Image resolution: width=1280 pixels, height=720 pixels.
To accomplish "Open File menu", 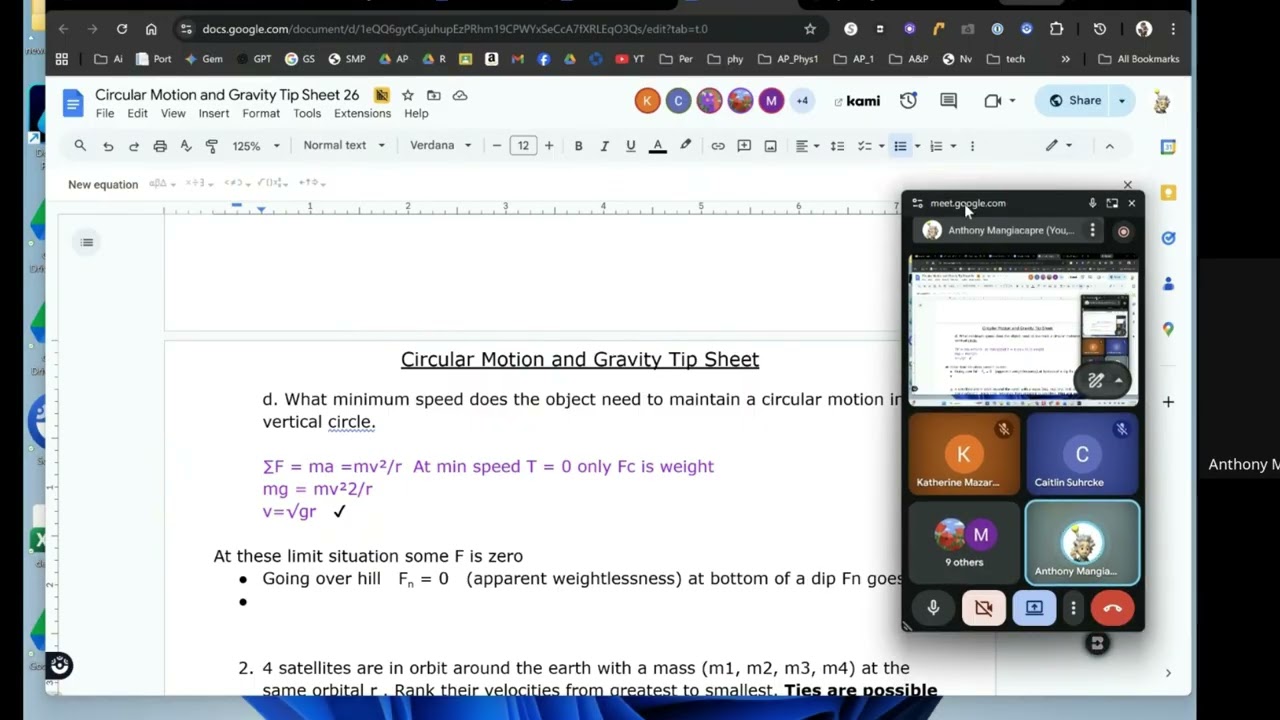I will click(105, 113).
